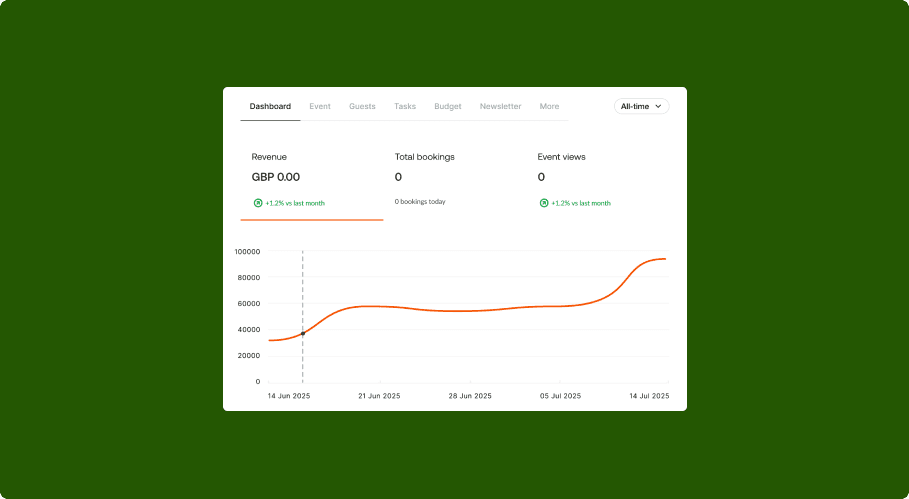Click the green trend icon under Revenue
This screenshot has height=499, width=909.
257,203
